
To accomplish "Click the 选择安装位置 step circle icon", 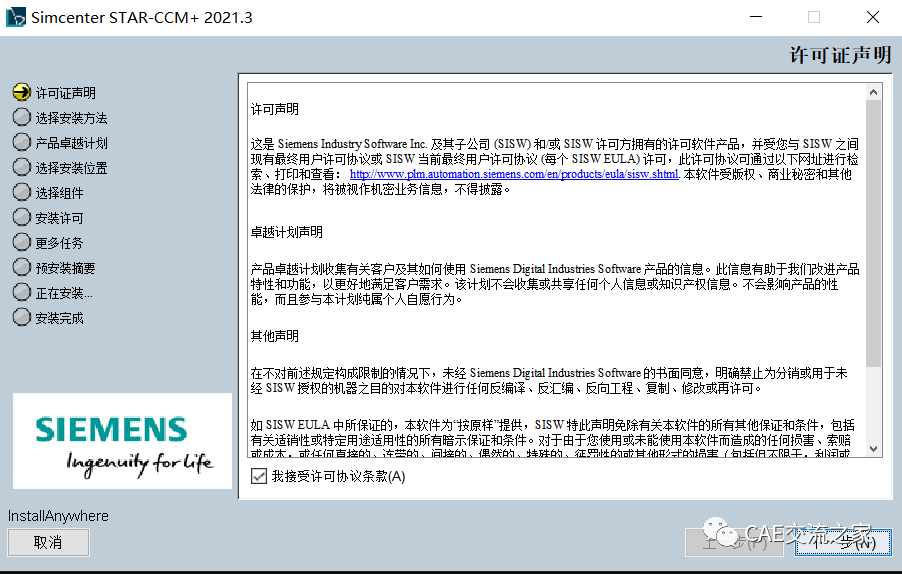I will pos(22,167).
